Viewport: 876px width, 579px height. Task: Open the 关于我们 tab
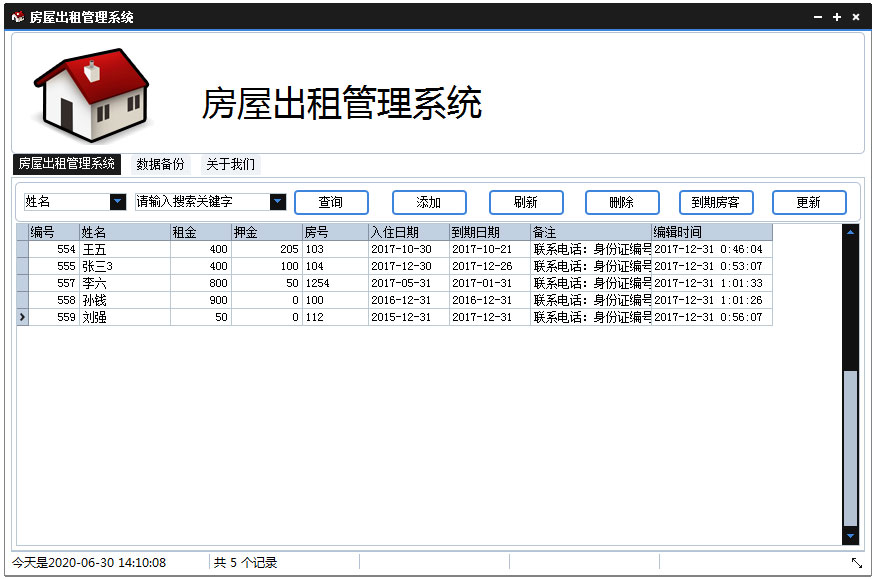coord(231,164)
